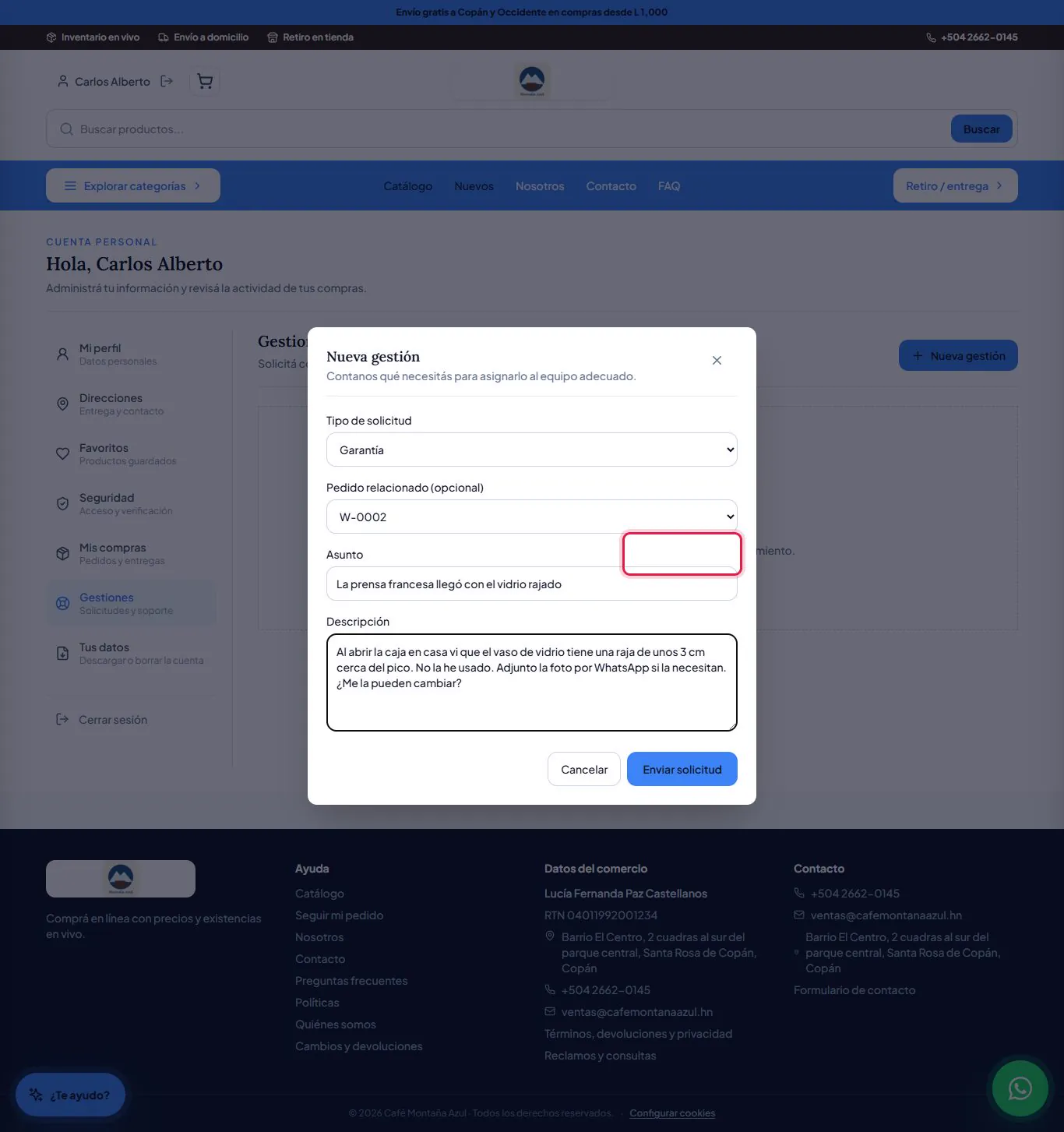
Task: Click the footer store logo
Action: [121, 879]
